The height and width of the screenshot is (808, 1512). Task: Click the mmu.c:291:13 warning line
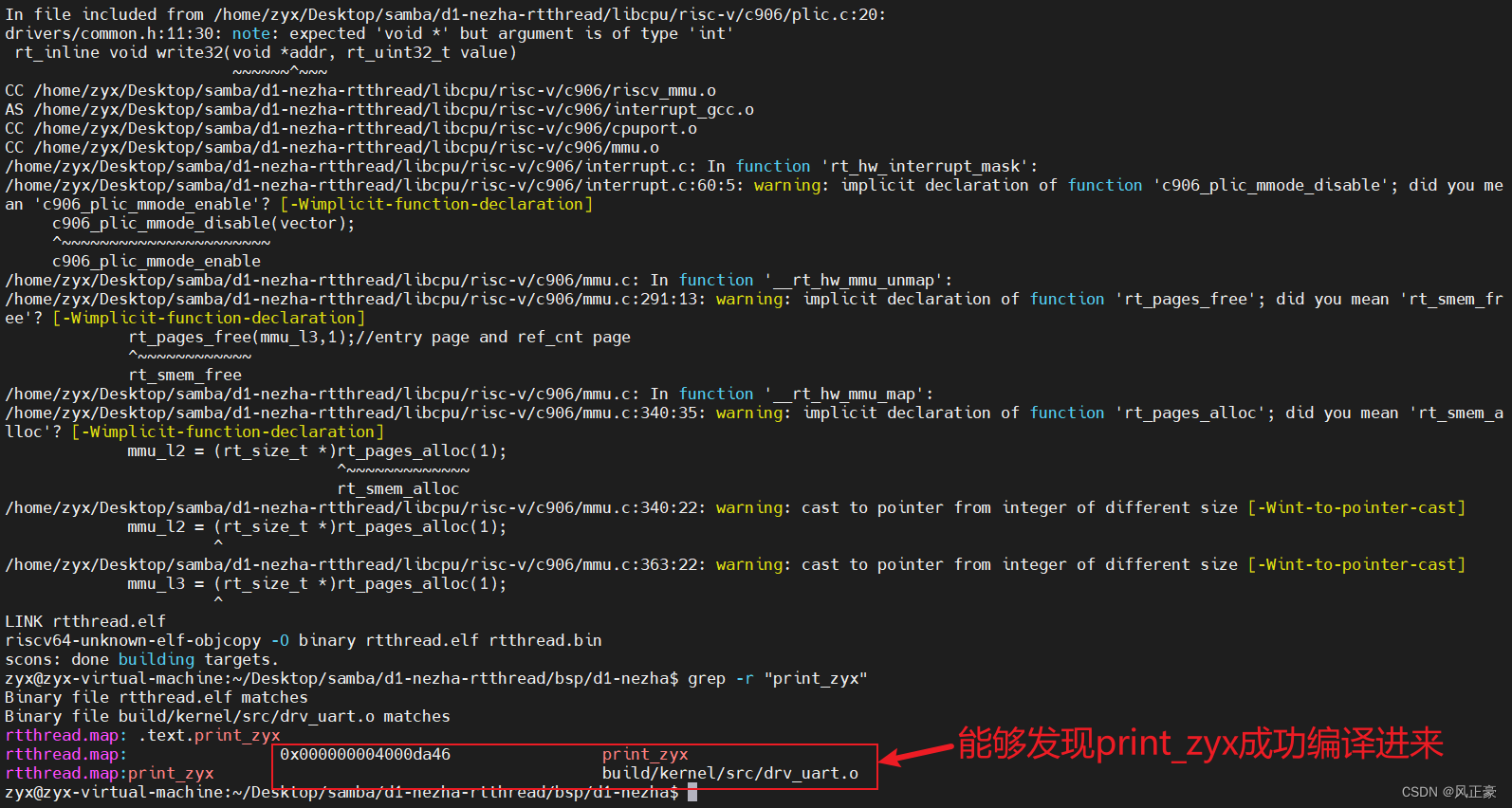click(x=754, y=308)
